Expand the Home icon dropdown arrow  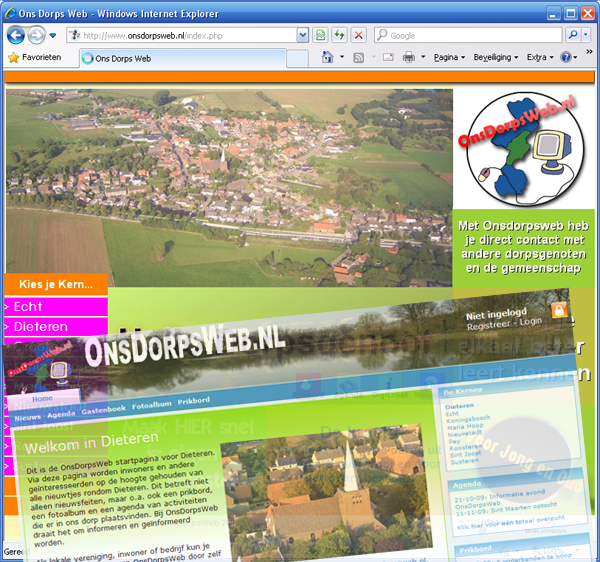(x=342, y=57)
